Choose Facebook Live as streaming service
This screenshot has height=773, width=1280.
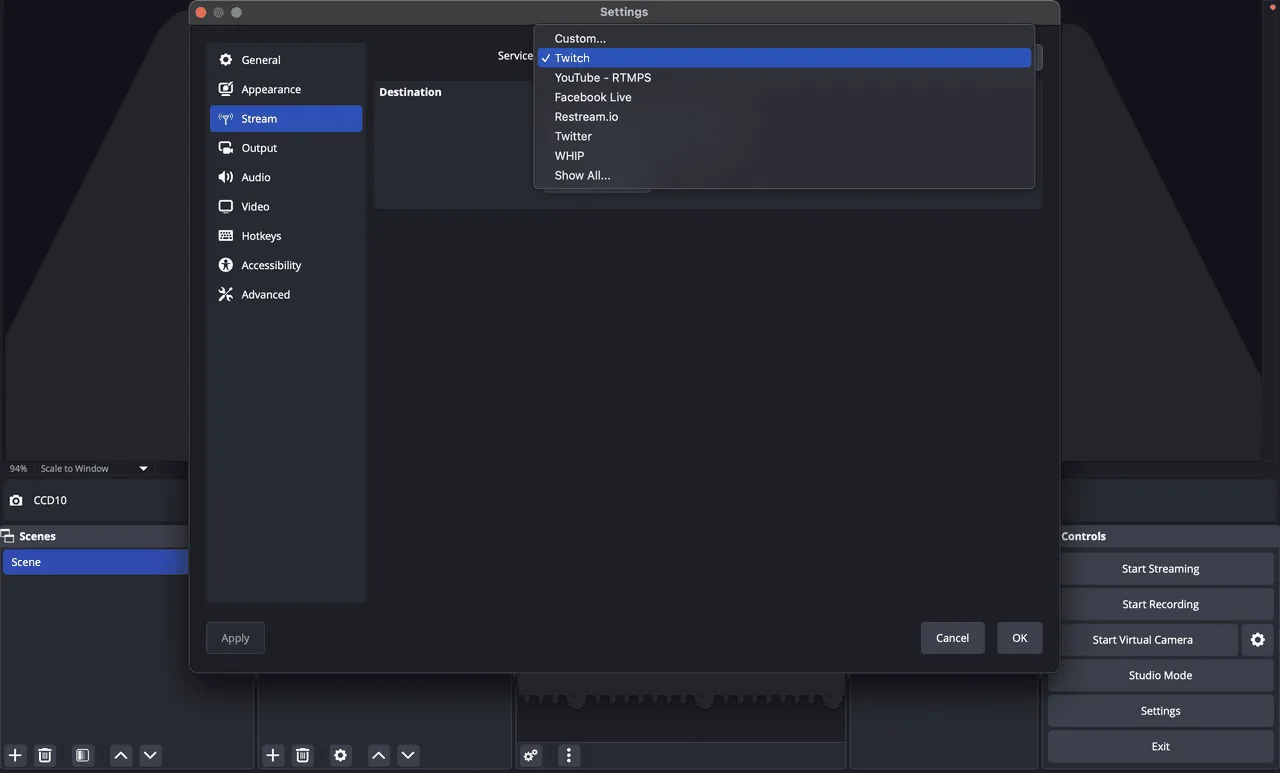tap(784, 97)
